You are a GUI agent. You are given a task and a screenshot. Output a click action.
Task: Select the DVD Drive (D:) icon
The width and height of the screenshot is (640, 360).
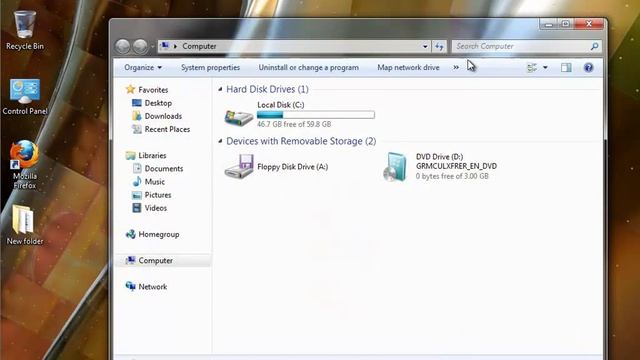click(x=395, y=167)
